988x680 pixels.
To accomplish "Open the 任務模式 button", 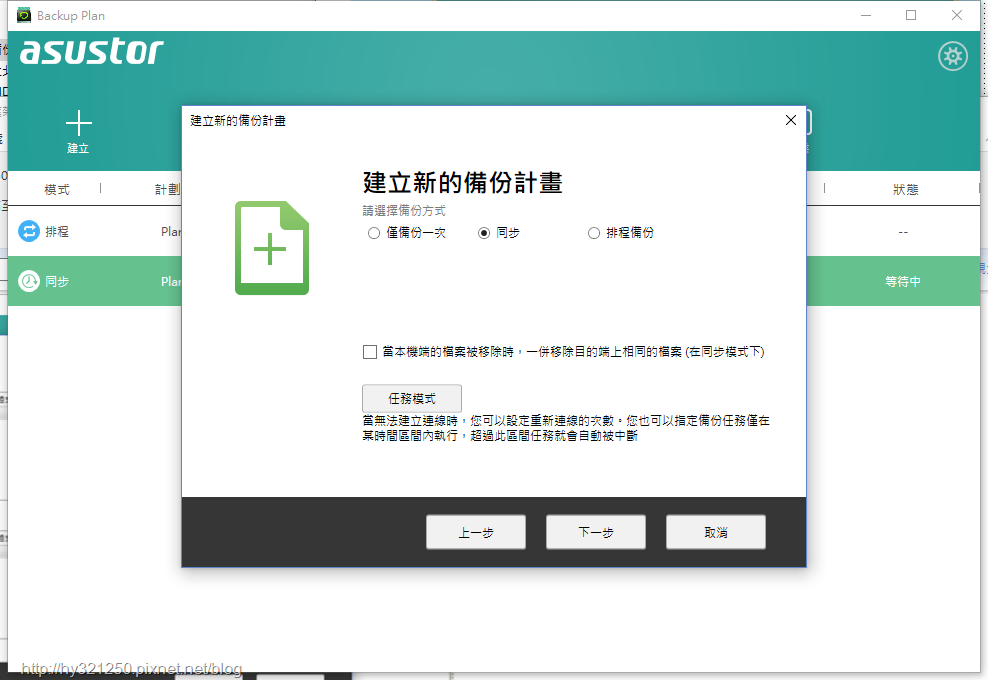I will [x=412, y=398].
